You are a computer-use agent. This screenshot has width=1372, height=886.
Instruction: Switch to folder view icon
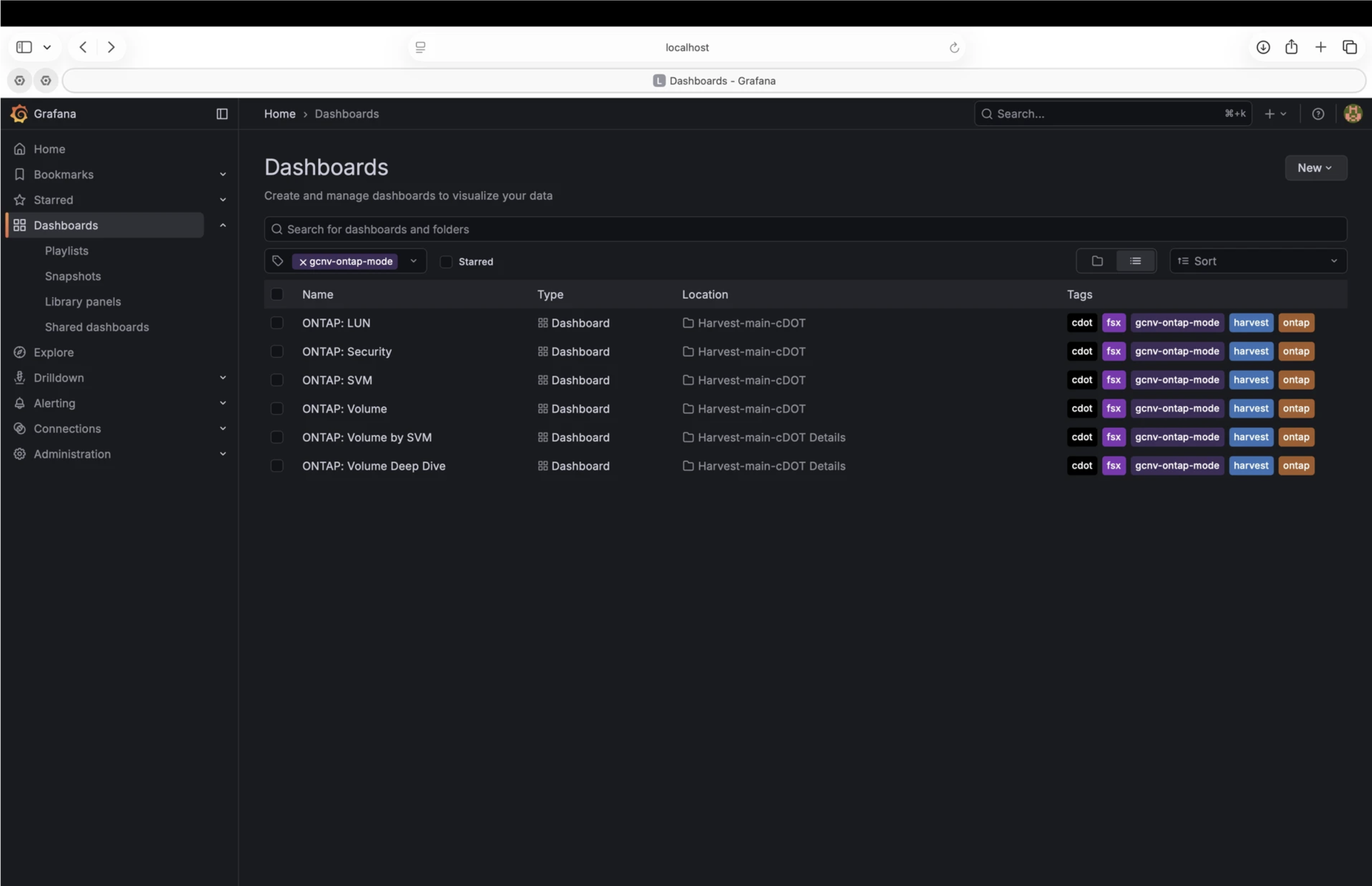[1097, 261]
